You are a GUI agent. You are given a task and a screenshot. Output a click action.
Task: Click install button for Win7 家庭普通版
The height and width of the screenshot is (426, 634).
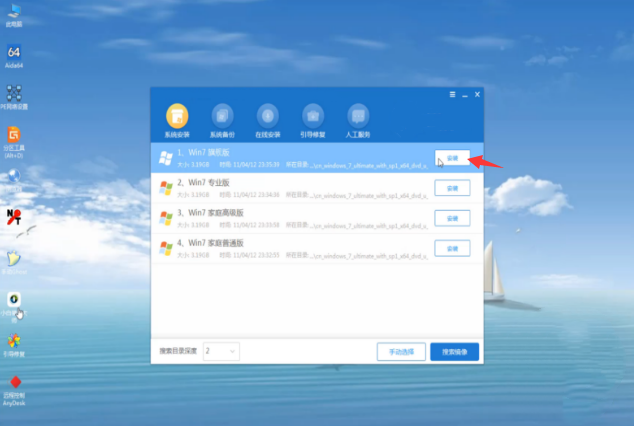tap(452, 249)
